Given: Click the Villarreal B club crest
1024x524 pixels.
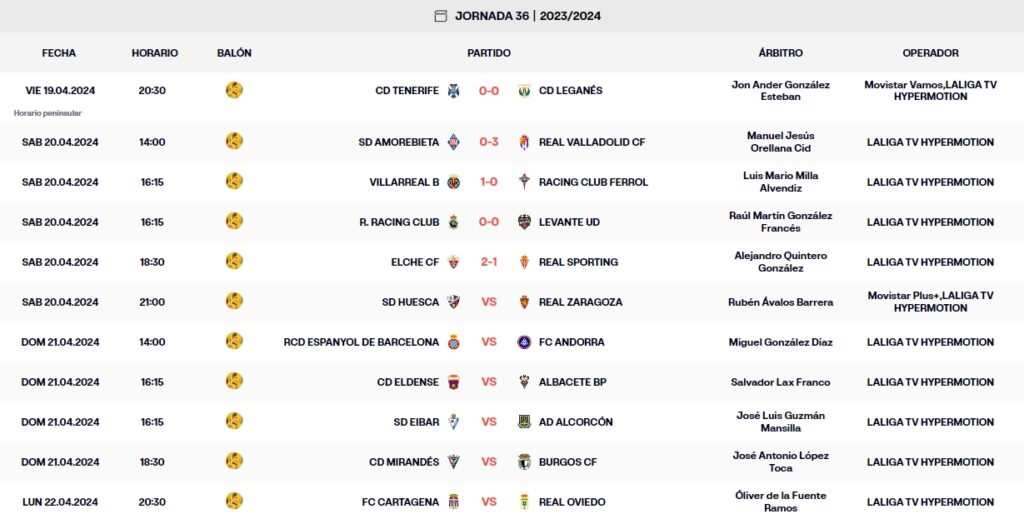Looking at the screenshot, I should click(x=453, y=182).
